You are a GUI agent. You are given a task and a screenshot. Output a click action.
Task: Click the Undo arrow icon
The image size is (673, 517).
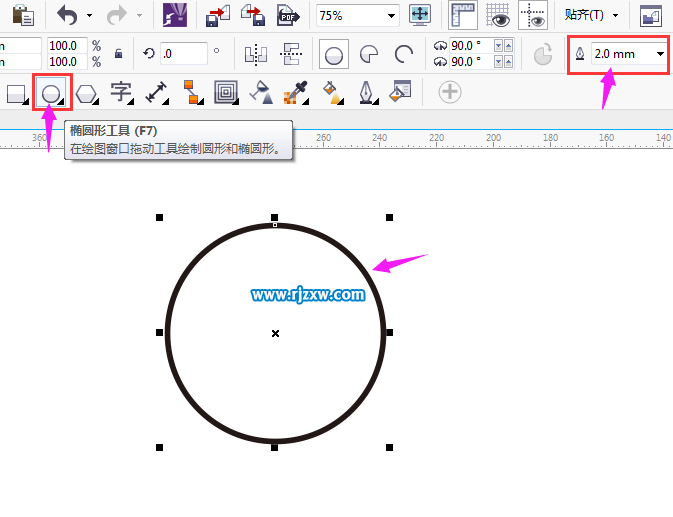67,15
